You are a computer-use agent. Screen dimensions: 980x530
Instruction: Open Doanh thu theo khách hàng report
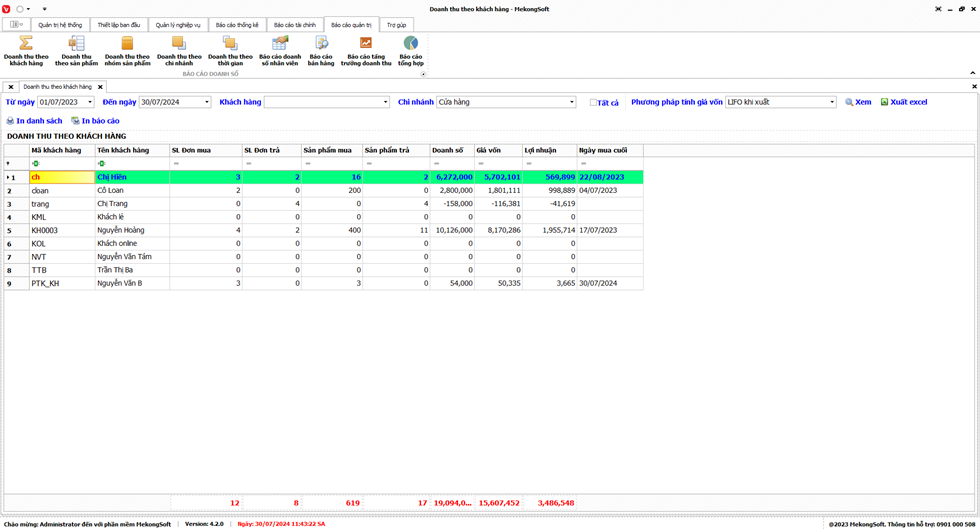pyautogui.click(x=26, y=51)
